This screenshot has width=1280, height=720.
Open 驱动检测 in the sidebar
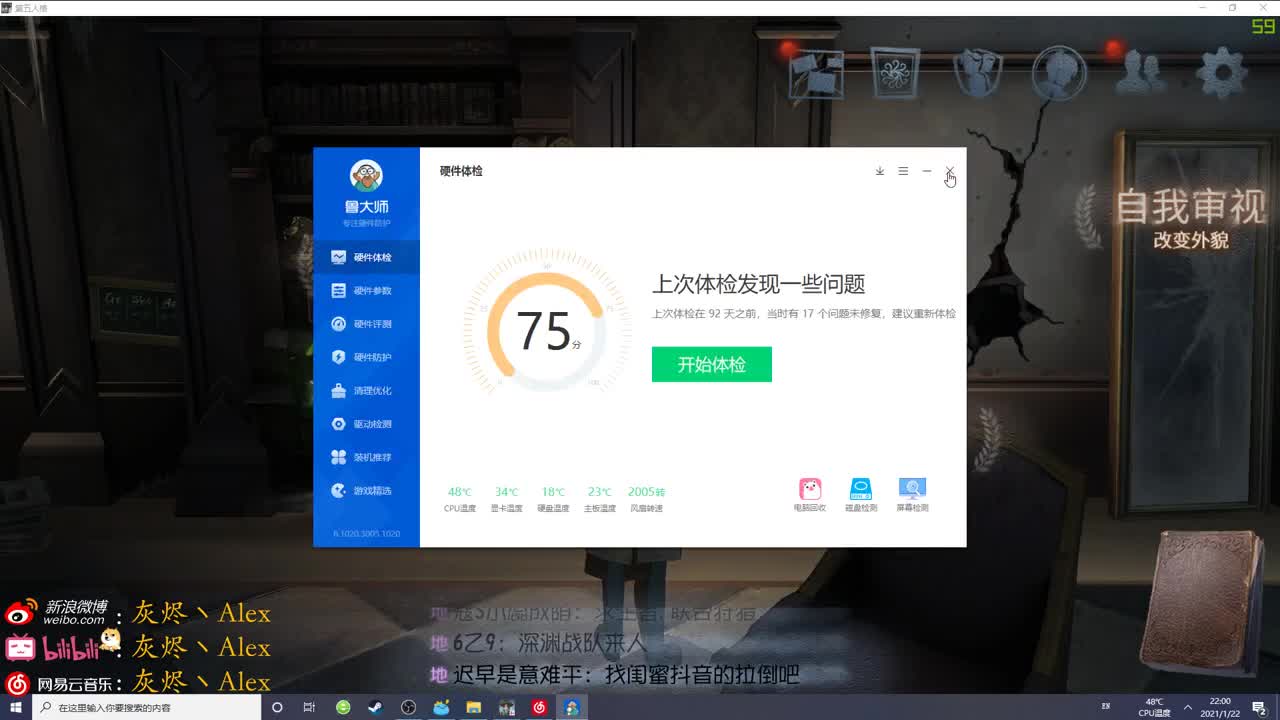tap(366, 424)
